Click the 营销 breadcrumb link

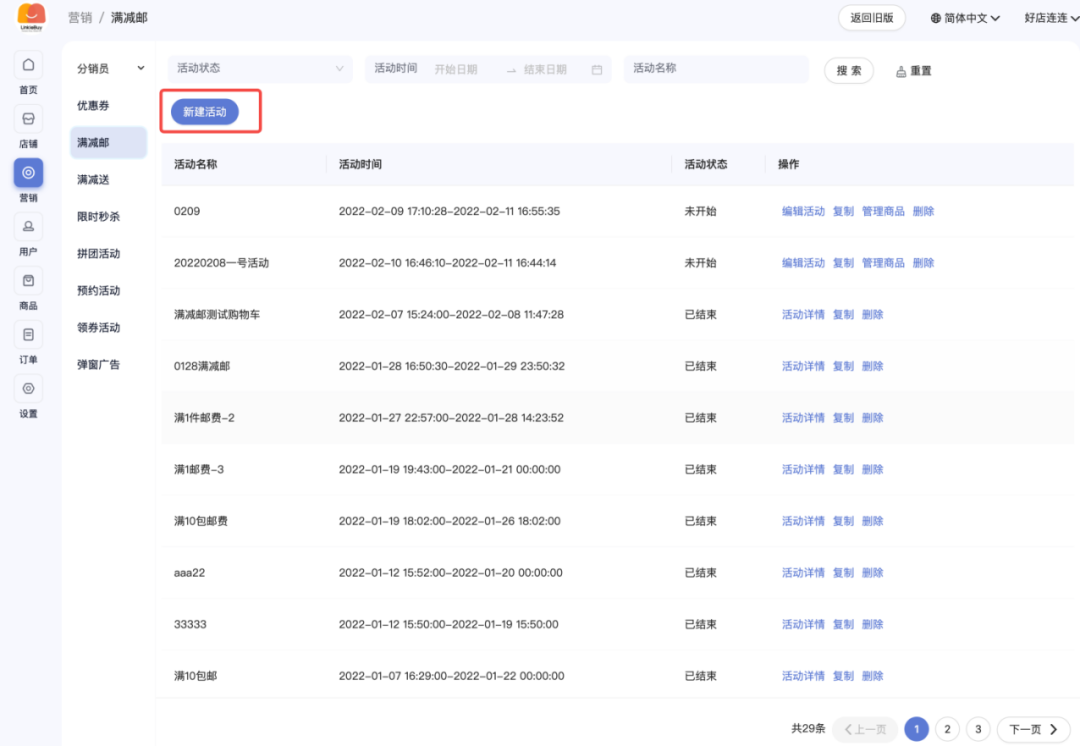[80, 18]
